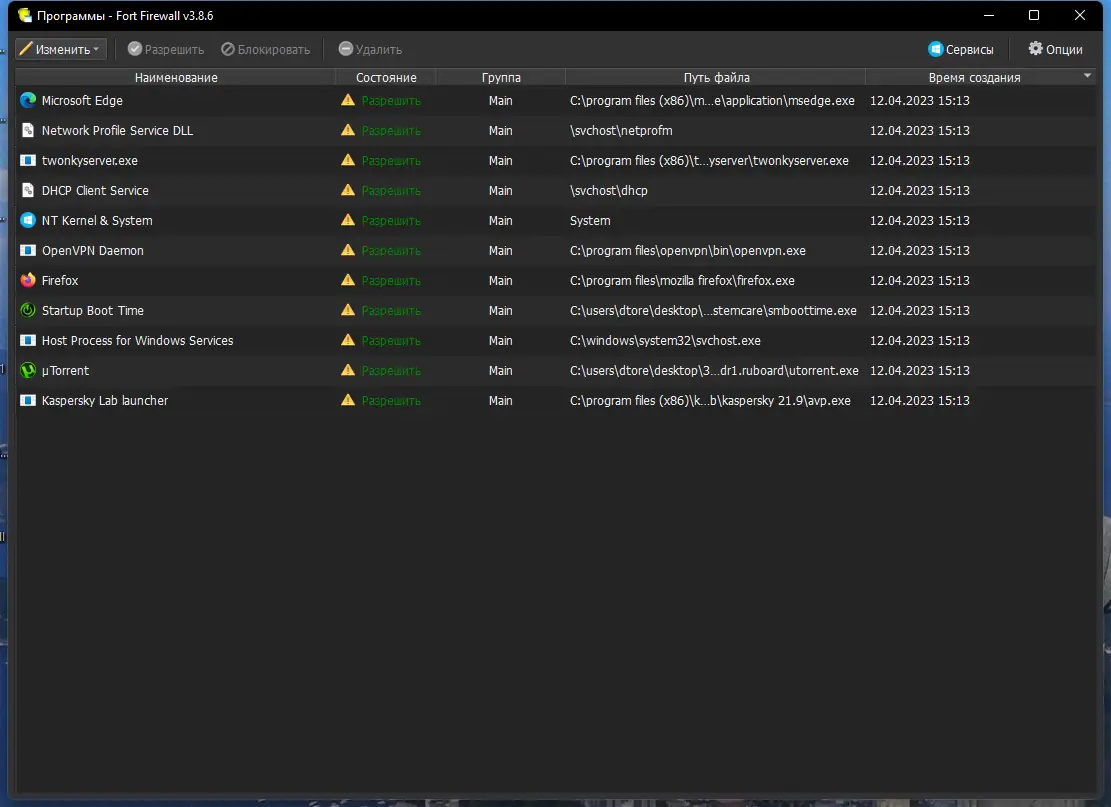1111x807 pixels.
Task: Click the Network Profile Service DLL file icon
Action: coord(28,130)
